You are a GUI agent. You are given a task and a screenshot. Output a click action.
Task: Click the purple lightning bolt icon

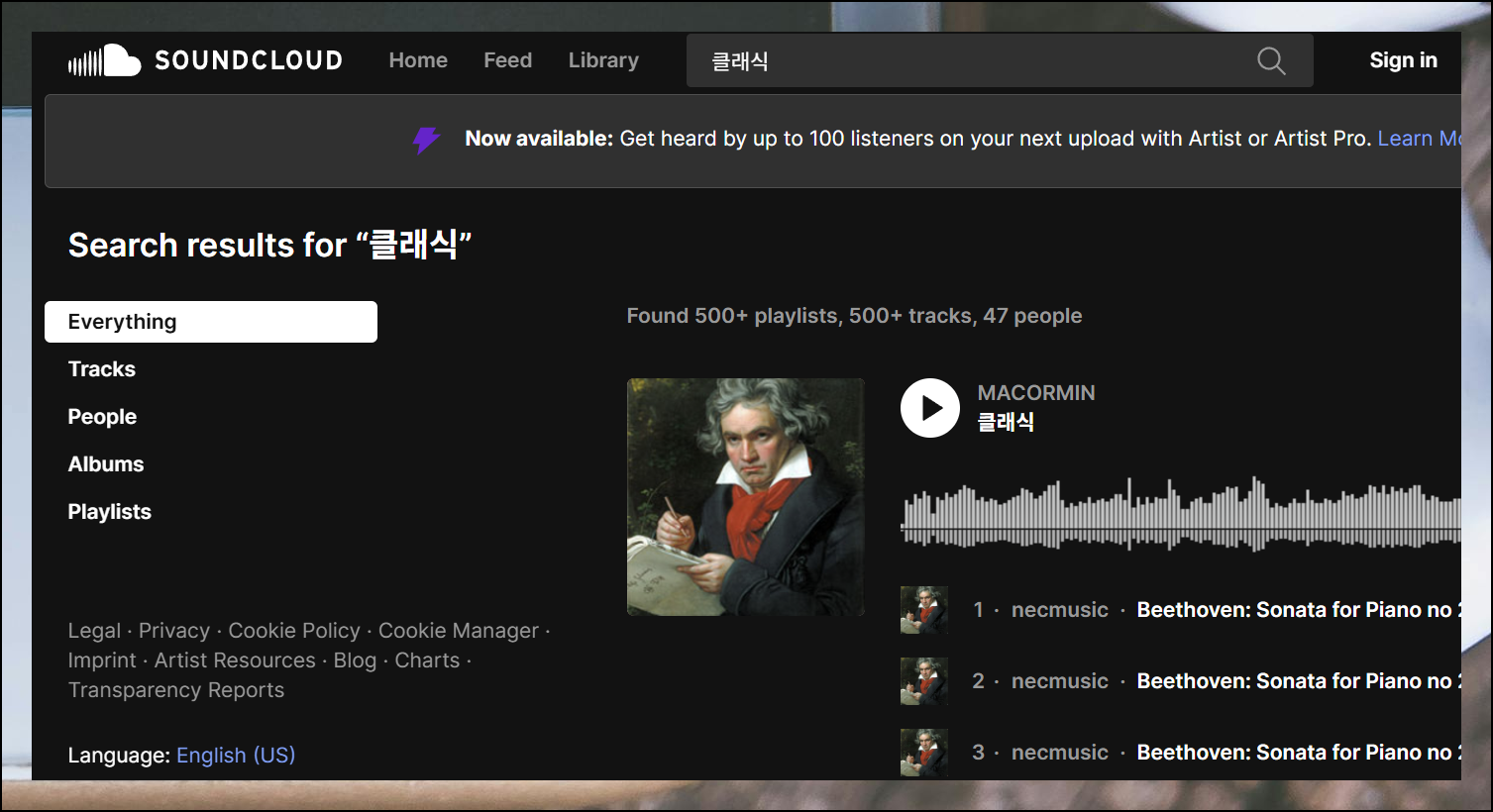click(426, 140)
